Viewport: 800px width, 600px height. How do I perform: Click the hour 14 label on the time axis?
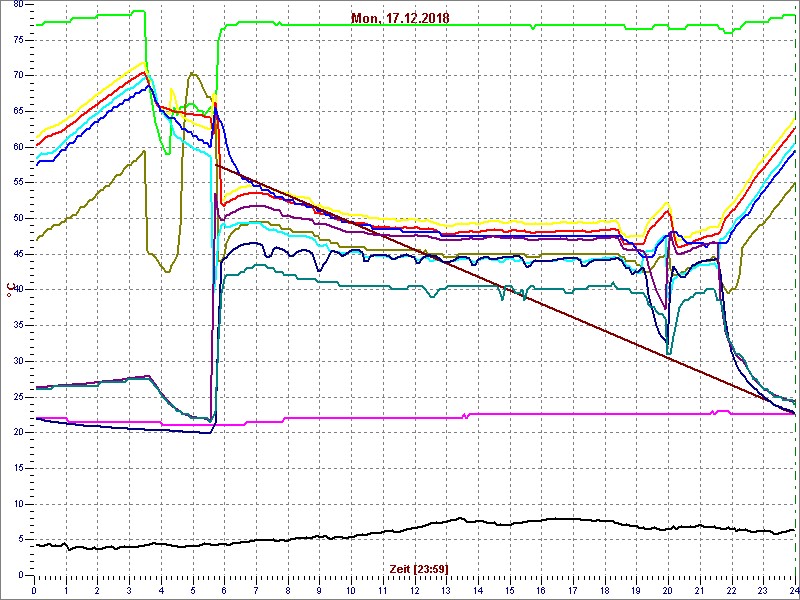[478, 589]
